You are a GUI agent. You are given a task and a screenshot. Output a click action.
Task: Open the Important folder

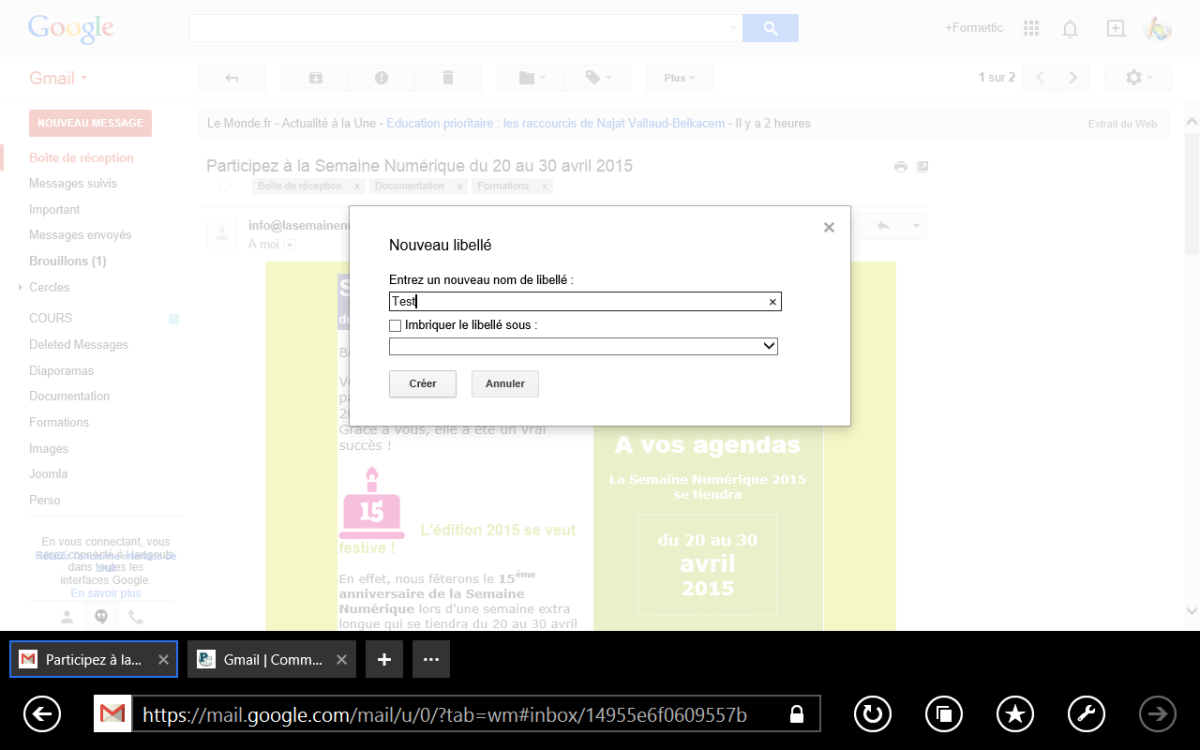click(x=54, y=210)
